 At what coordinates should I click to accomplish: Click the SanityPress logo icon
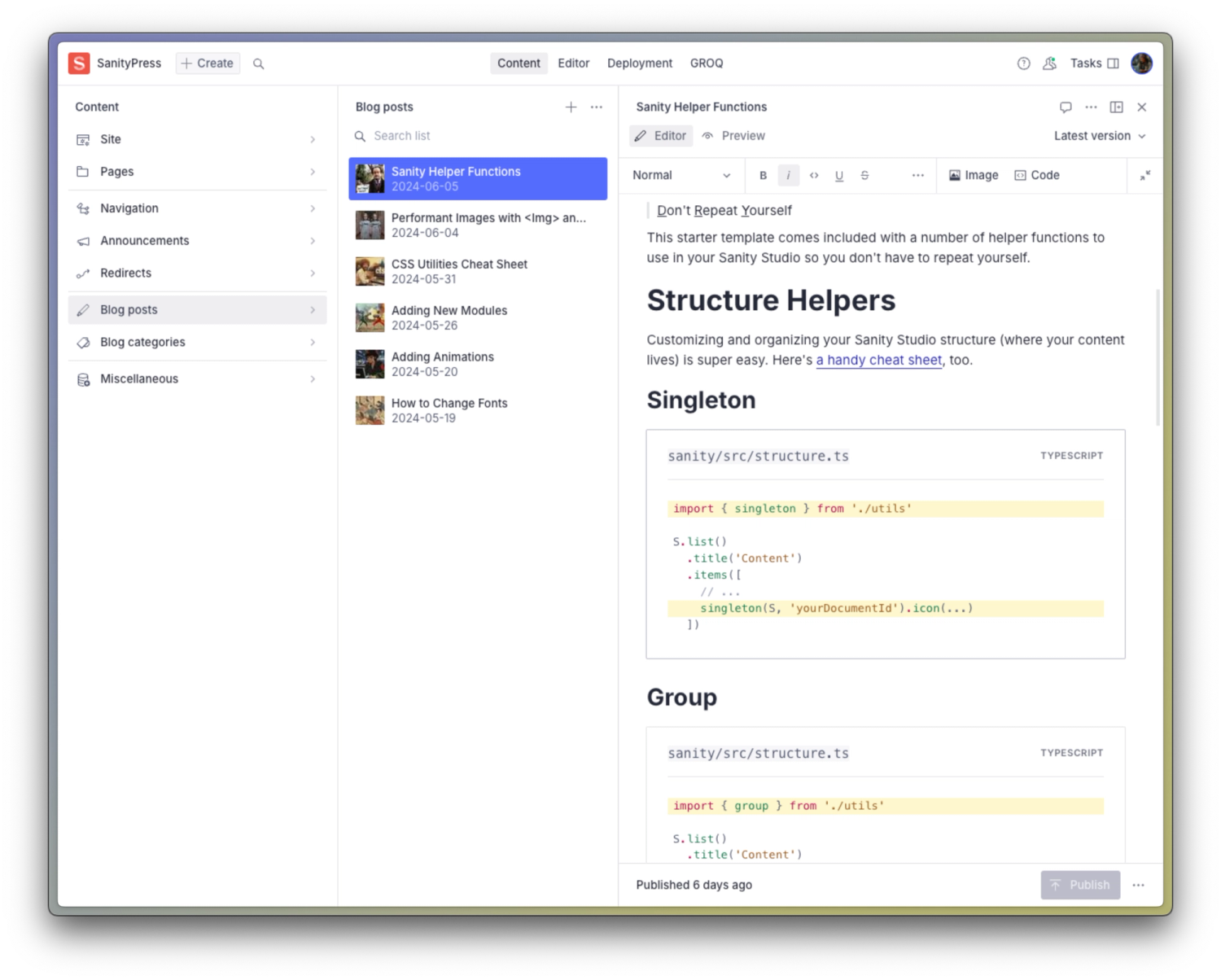[79, 63]
